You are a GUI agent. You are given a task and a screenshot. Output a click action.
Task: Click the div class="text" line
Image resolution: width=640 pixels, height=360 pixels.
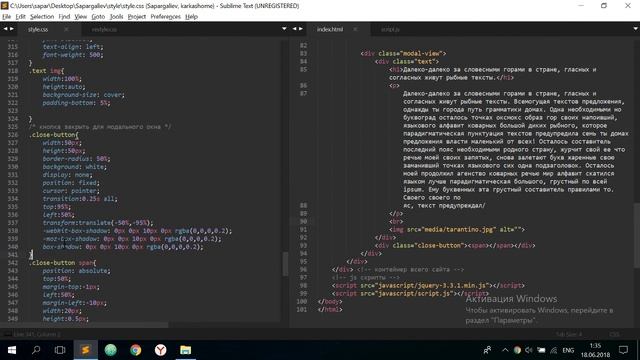click(407, 62)
